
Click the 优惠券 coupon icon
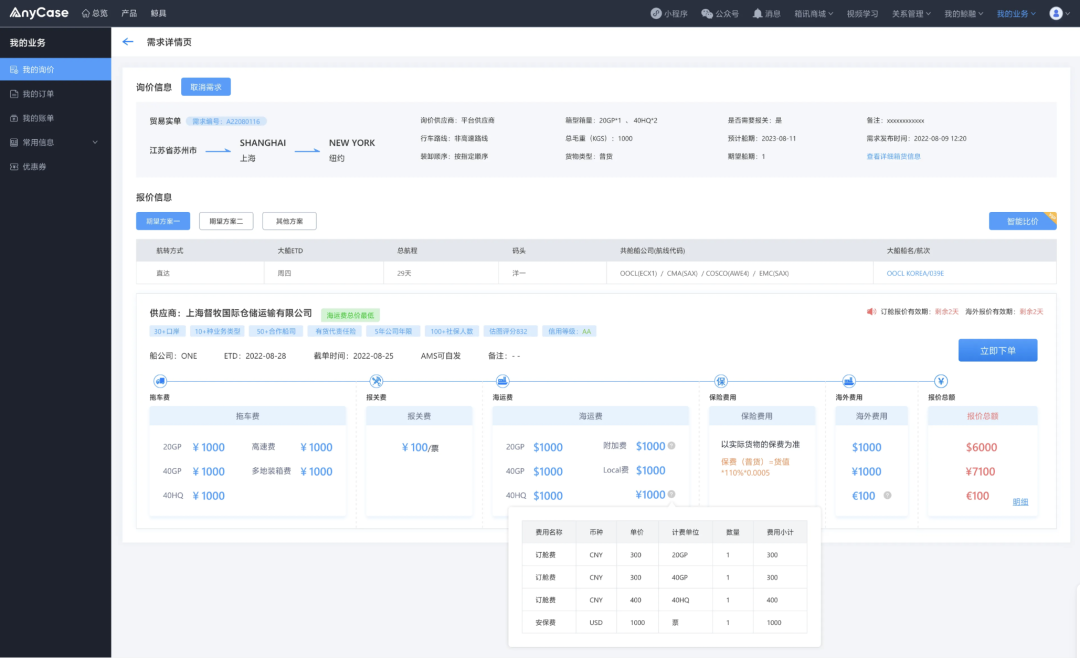click(14, 166)
